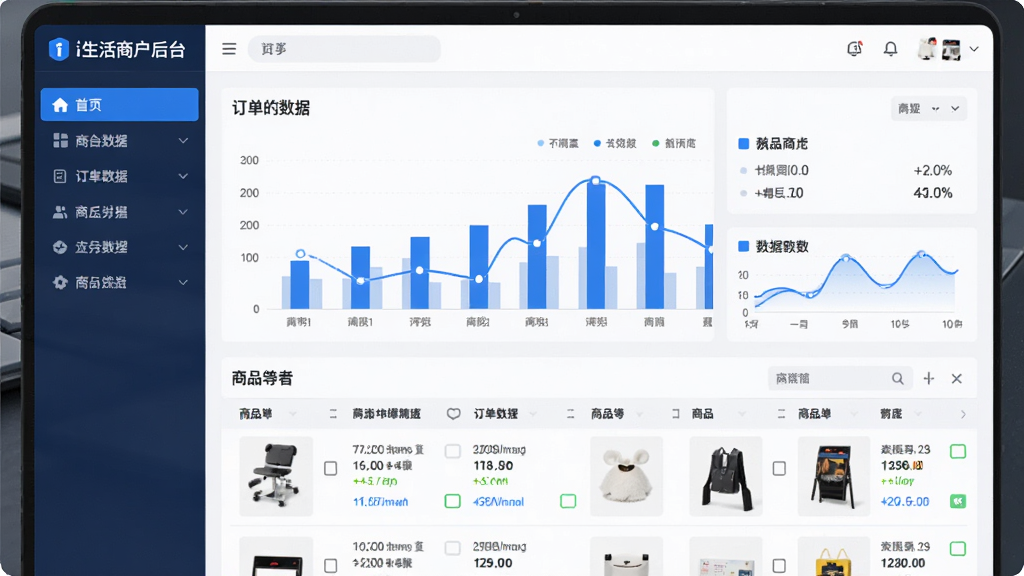Click the pie chart icon in sidebar
Screen dimensions: 1024x576
[x=60, y=247]
